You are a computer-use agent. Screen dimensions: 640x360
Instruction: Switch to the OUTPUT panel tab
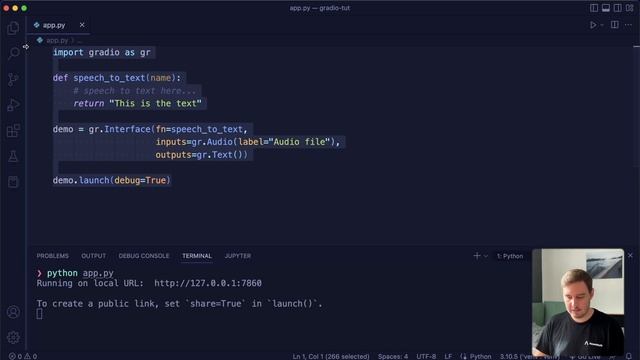tap(93, 256)
